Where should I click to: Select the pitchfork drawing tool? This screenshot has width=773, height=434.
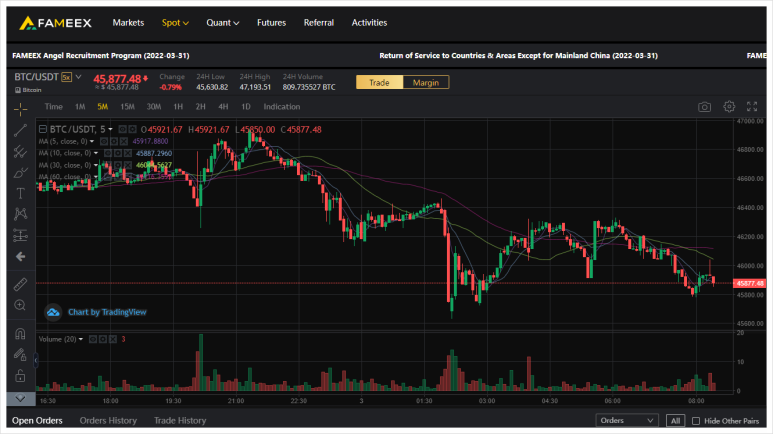coord(20,151)
